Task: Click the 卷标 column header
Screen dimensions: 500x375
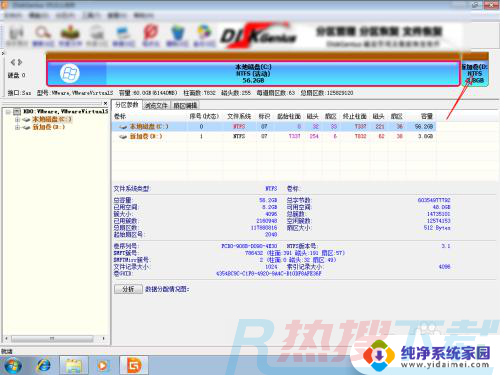Action: [120, 116]
